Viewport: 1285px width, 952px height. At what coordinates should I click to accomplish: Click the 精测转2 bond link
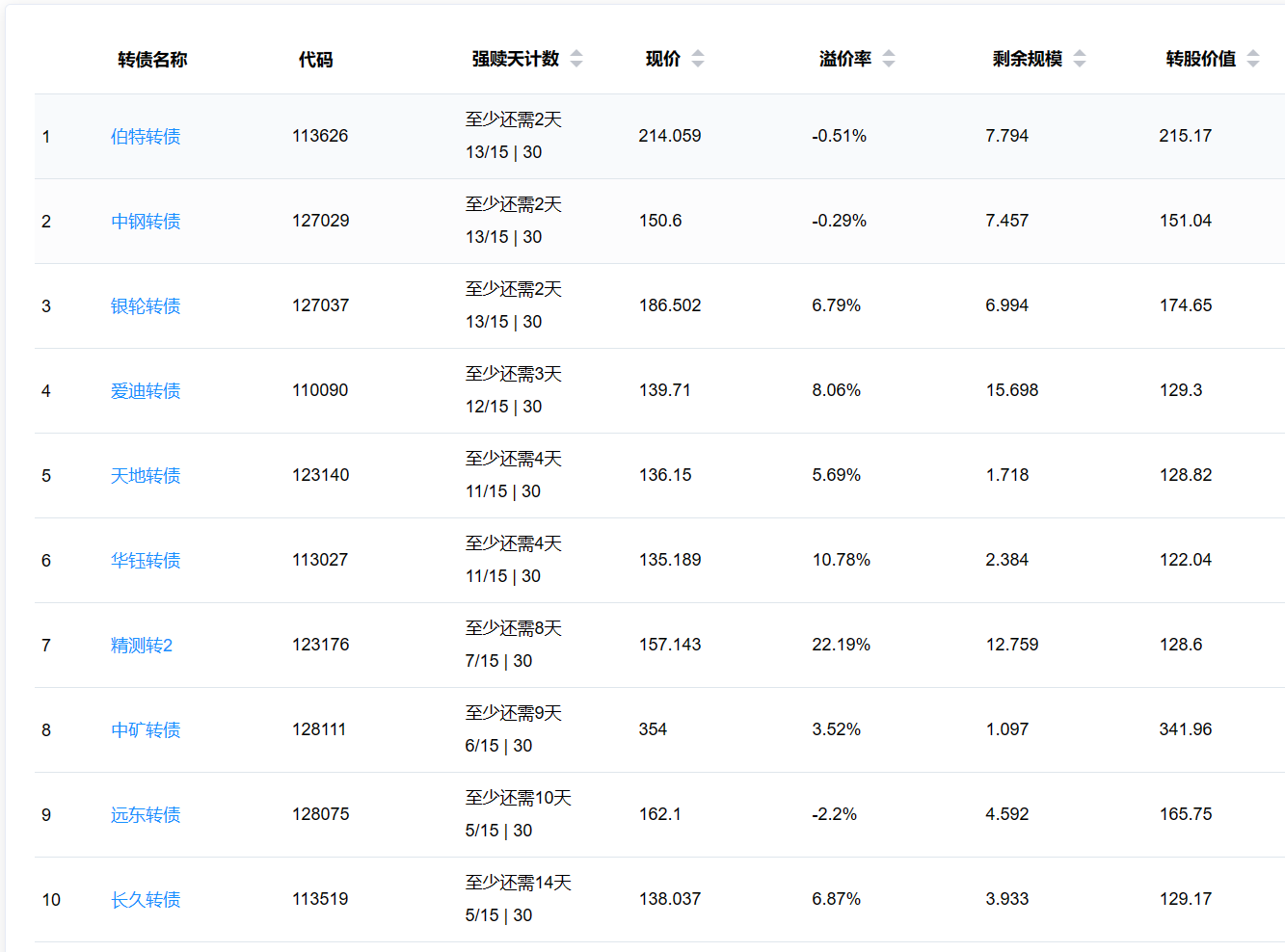tap(142, 646)
